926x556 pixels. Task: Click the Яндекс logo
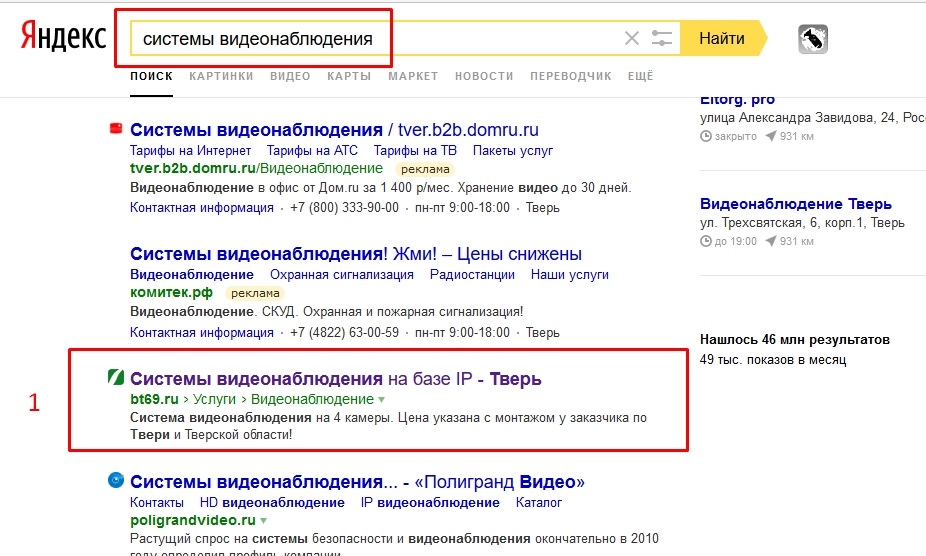point(63,36)
